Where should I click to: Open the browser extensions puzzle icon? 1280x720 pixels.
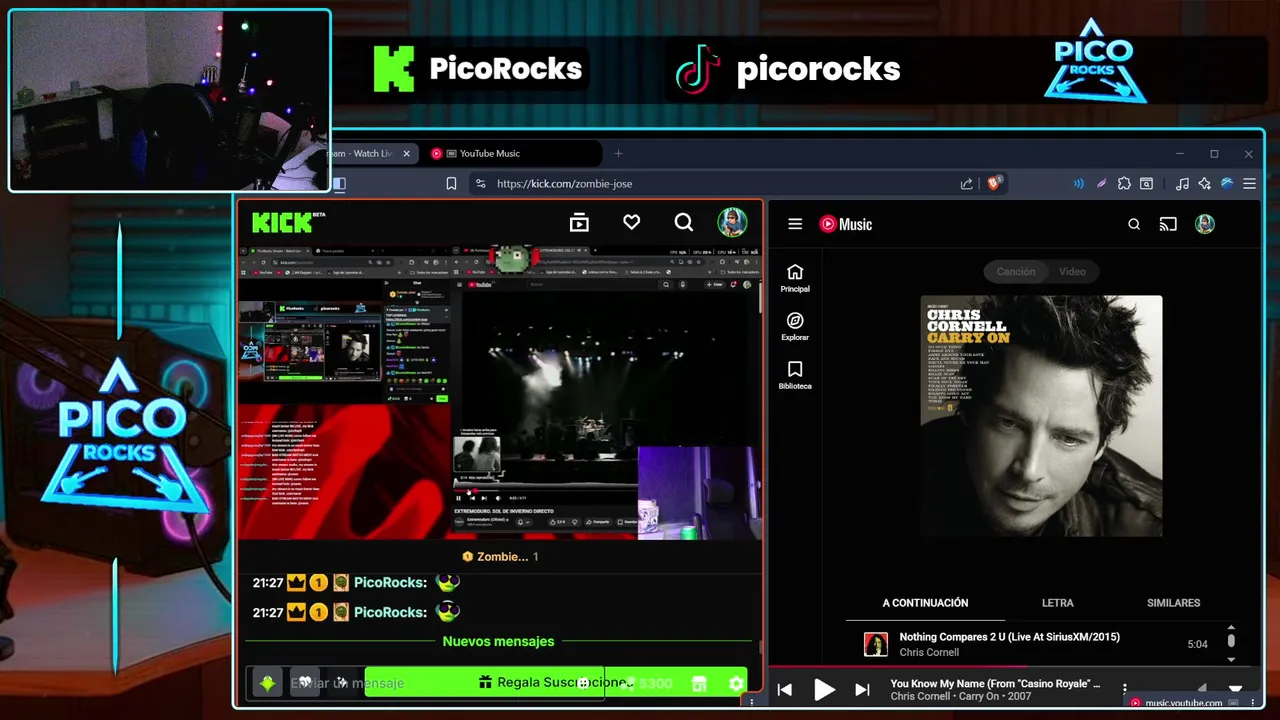1124,183
